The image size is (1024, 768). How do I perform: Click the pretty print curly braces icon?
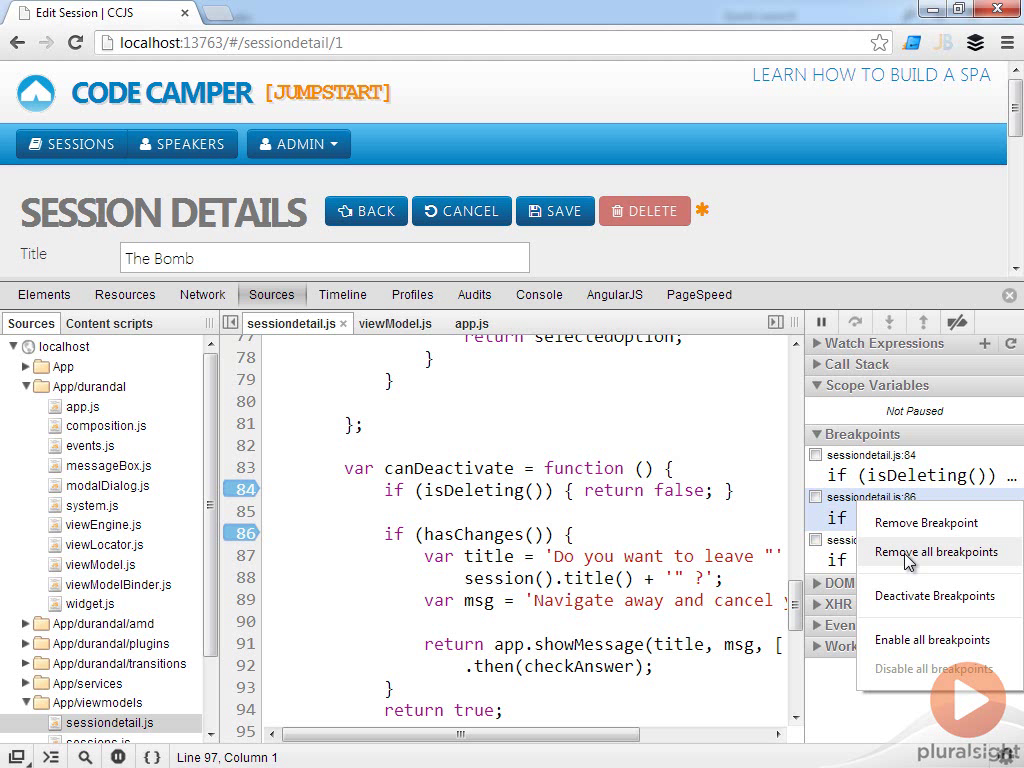click(x=152, y=757)
